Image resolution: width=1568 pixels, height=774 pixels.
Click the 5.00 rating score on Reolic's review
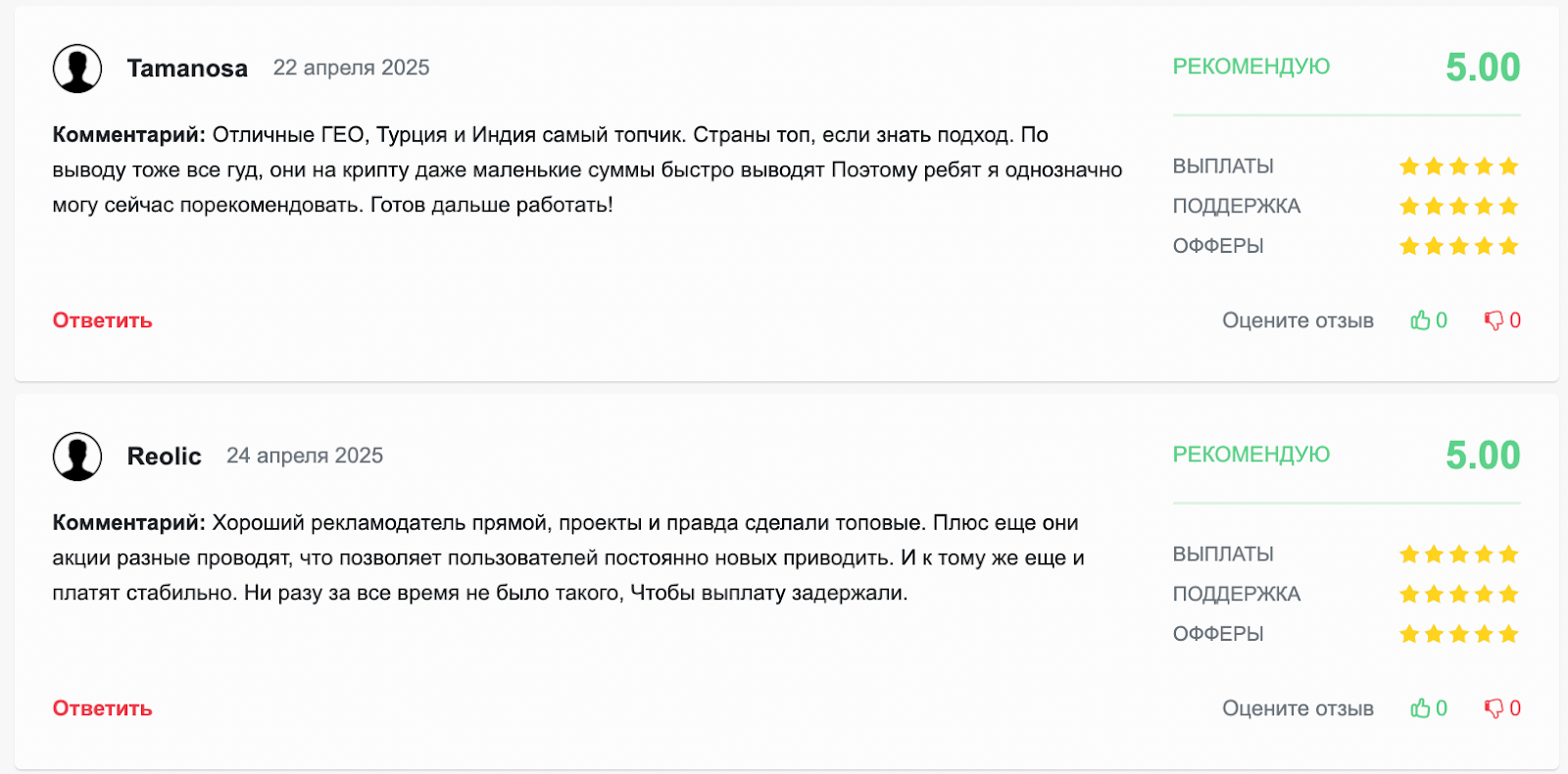pyautogui.click(x=1482, y=455)
